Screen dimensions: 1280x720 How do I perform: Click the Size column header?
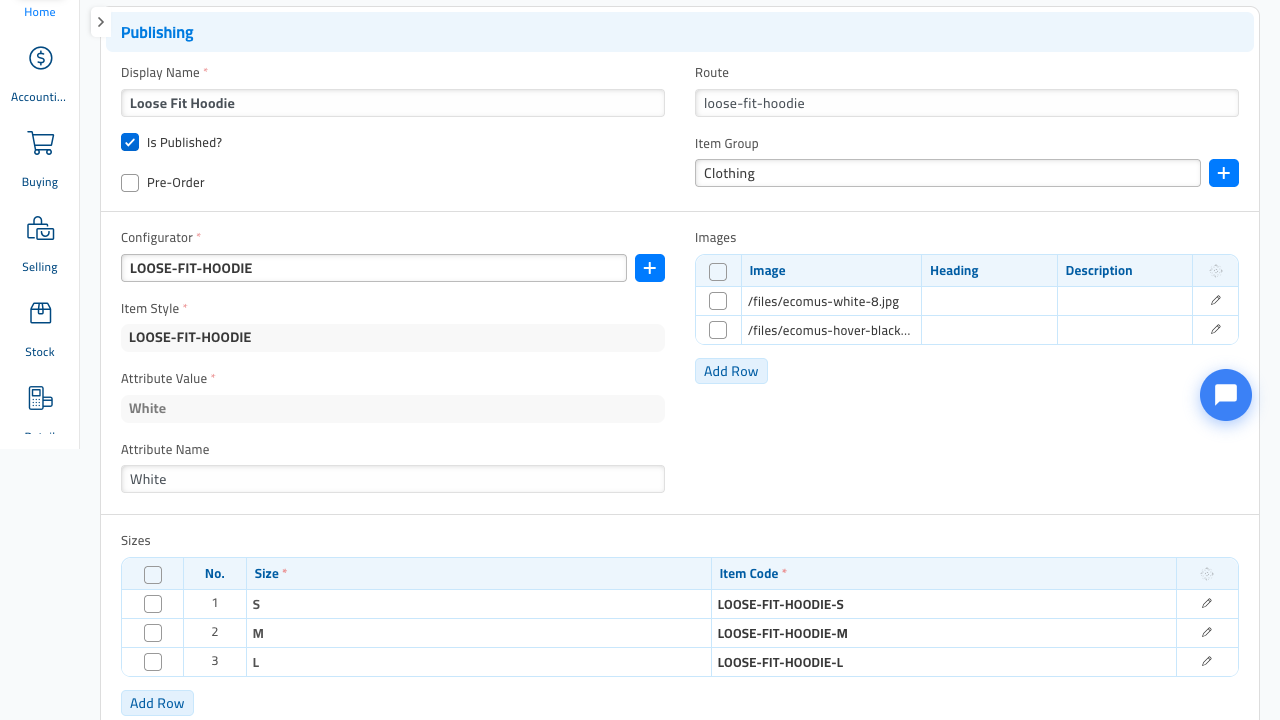(x=479, y=574)
